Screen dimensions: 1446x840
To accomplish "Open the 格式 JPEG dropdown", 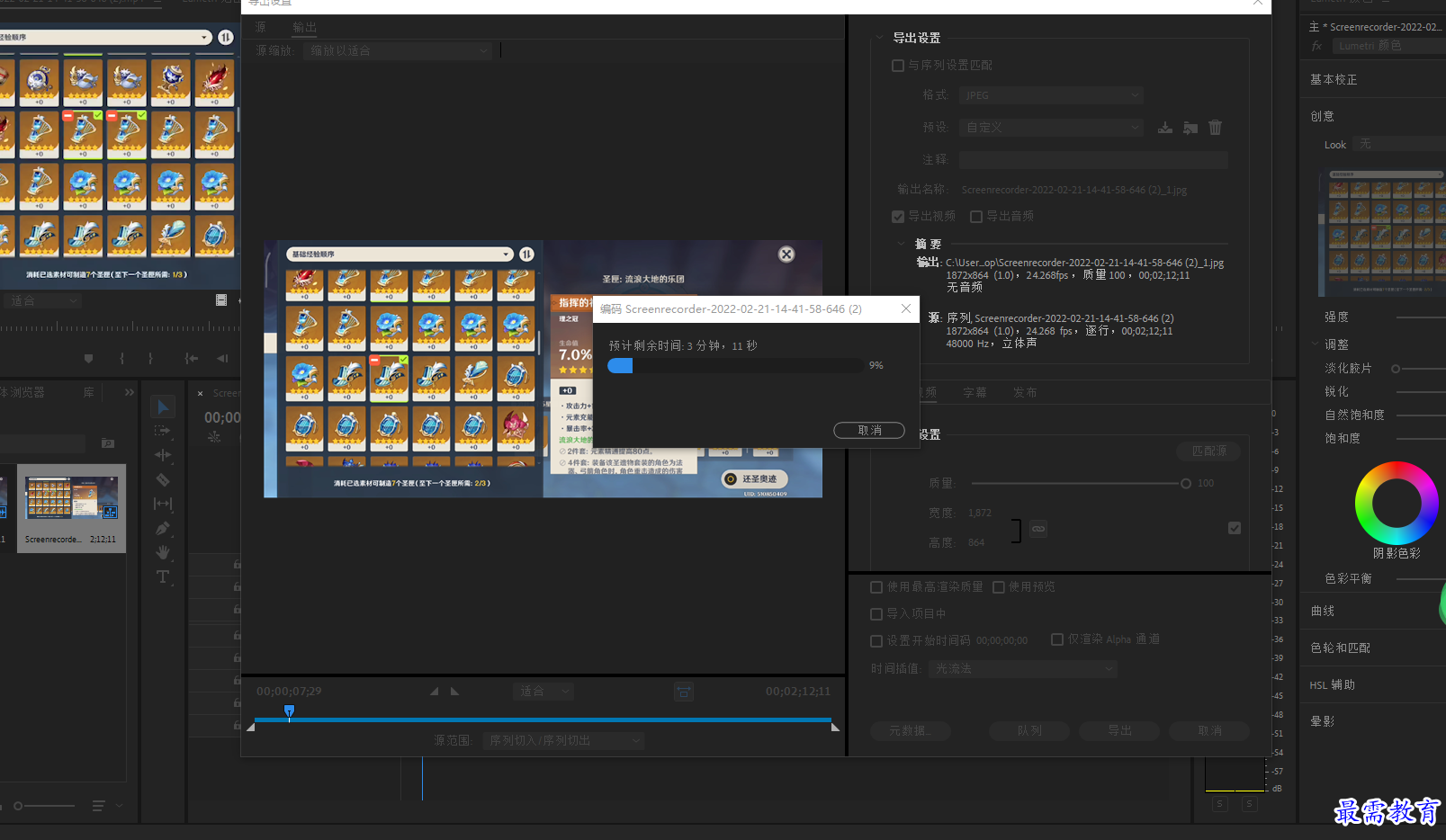I will pos(1051,95).
